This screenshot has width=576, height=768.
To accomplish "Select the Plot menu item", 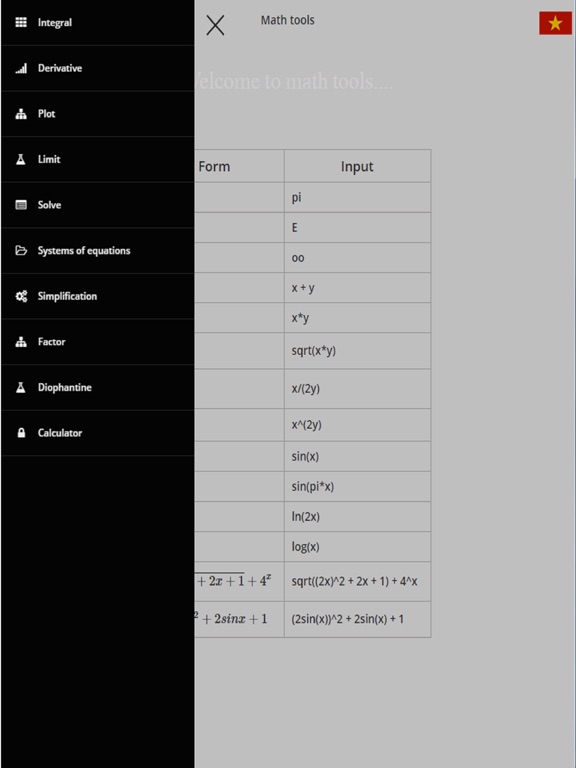I will (x=97, y=114).
